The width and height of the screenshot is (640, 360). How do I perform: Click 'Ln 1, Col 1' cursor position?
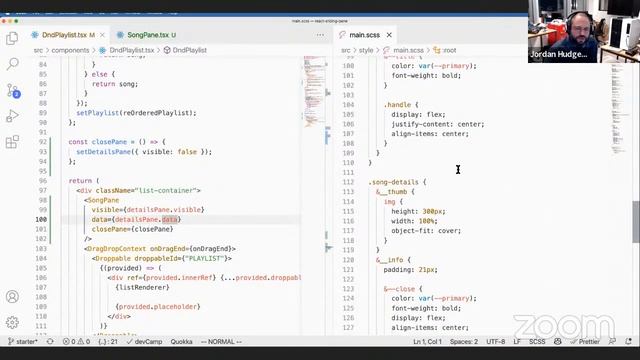click(427, 342)
